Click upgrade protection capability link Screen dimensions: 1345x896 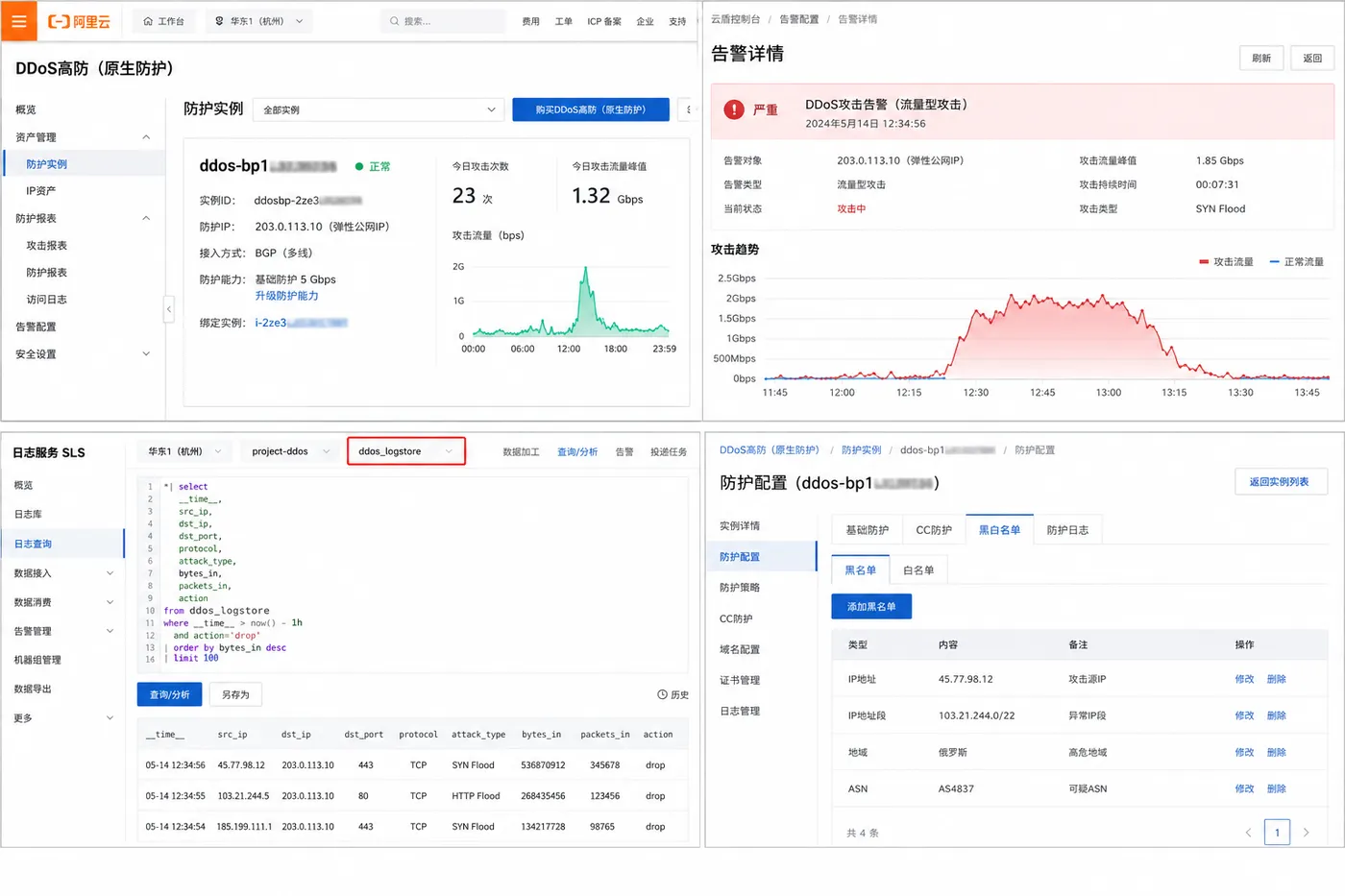[286, 296]
